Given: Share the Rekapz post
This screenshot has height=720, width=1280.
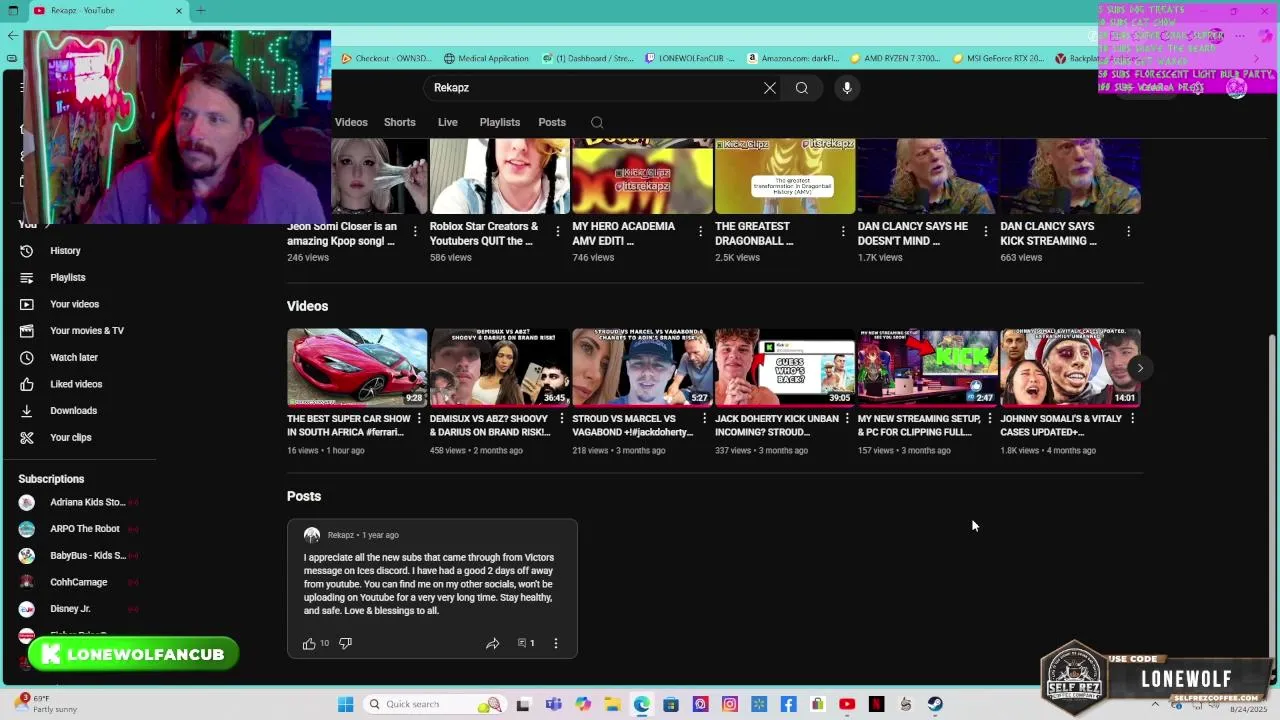Looking at the screenshot, I should (x=492, y=643).
